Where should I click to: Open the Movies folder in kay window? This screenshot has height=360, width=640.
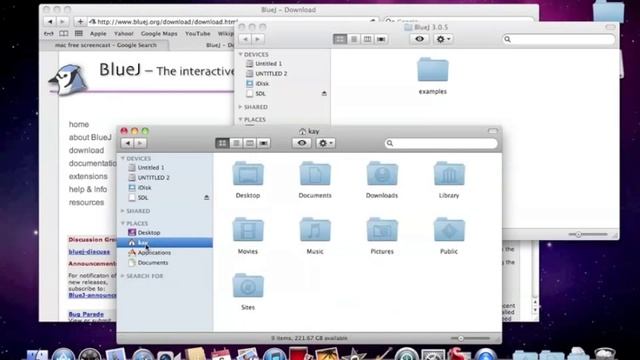tap(248, 230)
